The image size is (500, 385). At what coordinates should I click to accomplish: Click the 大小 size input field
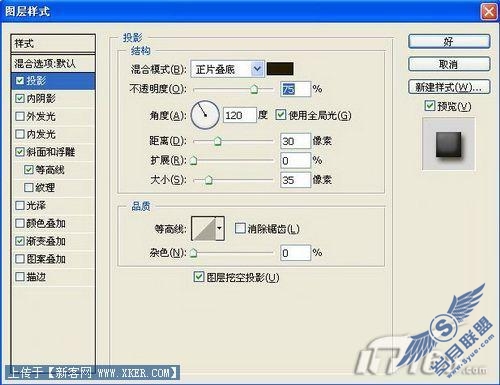click(x=295, y=180)
